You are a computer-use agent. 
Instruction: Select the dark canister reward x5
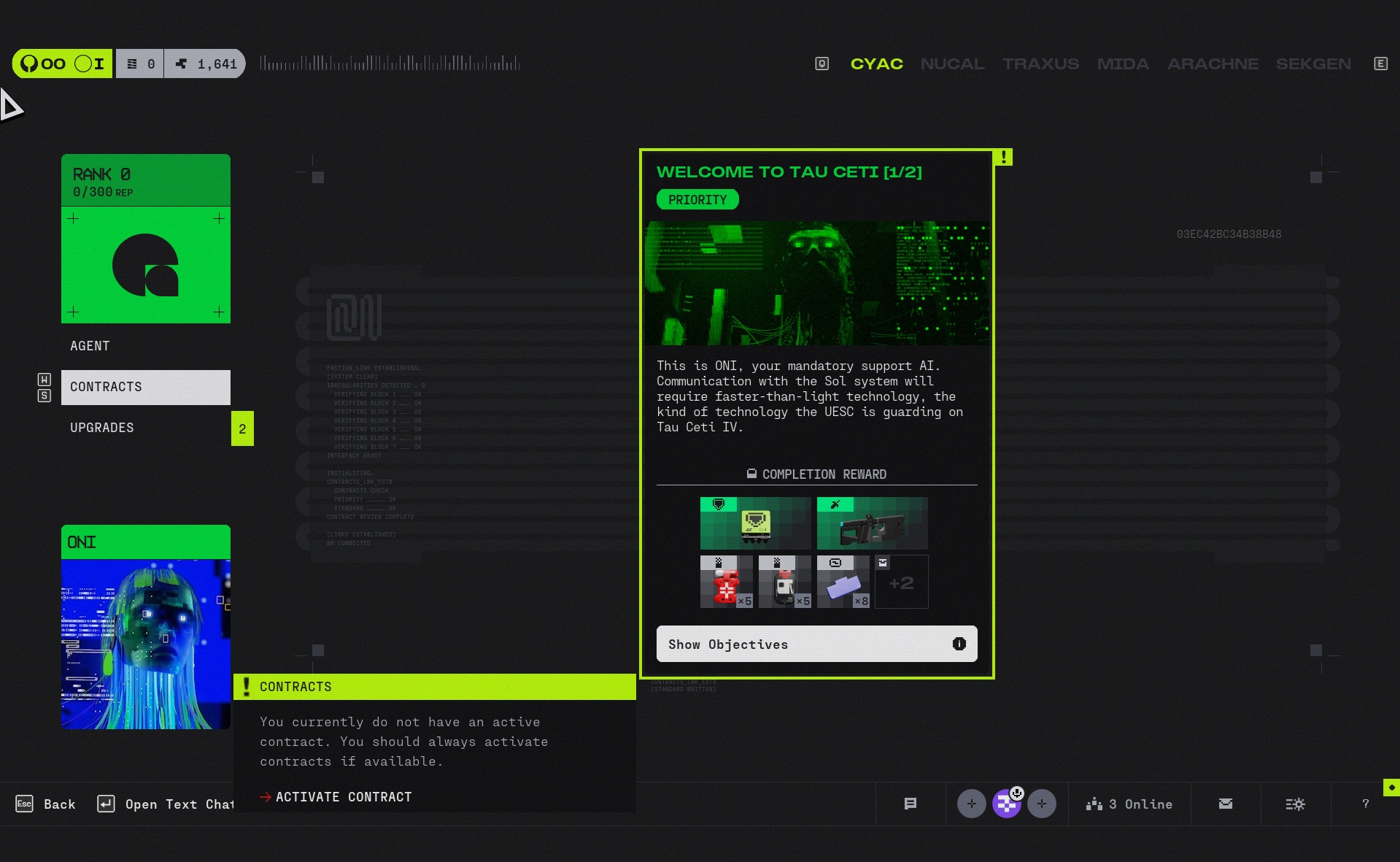coord(785,582)
